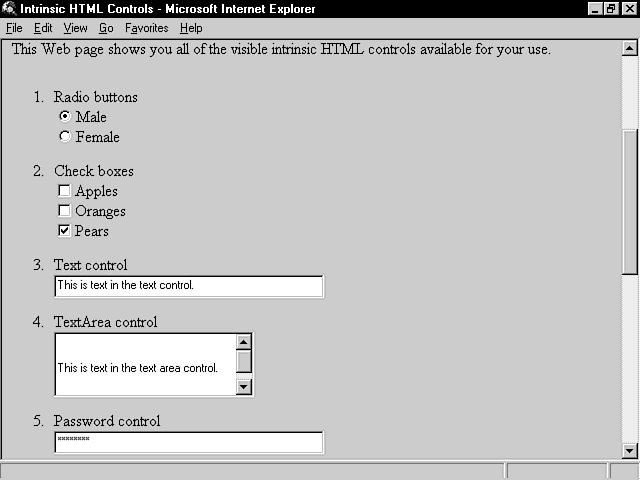This screenshot has width=640, height=480.
Task: Open the Edit menu
Action: [x=43, y=28]
